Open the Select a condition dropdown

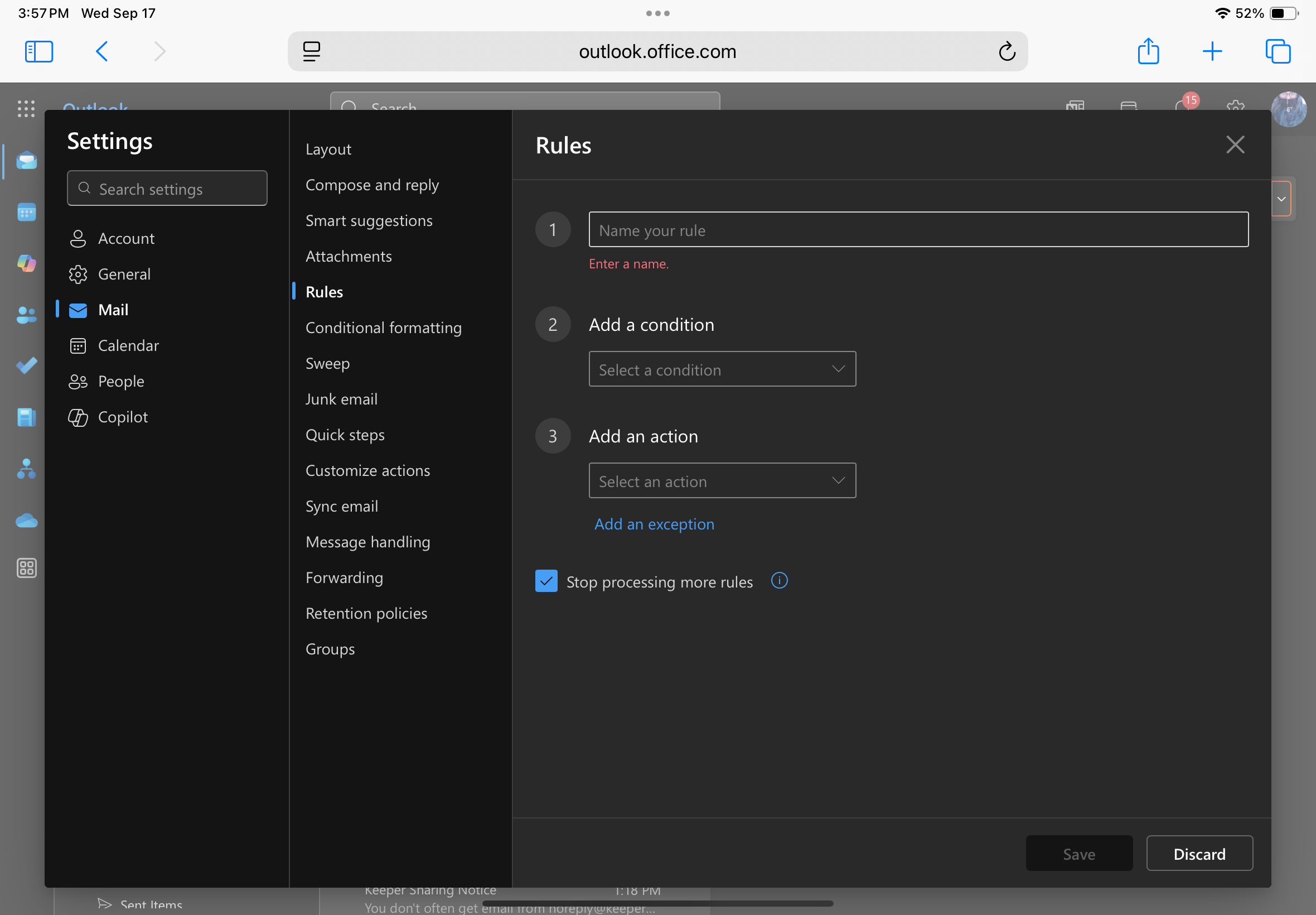(x=722, y=369)
